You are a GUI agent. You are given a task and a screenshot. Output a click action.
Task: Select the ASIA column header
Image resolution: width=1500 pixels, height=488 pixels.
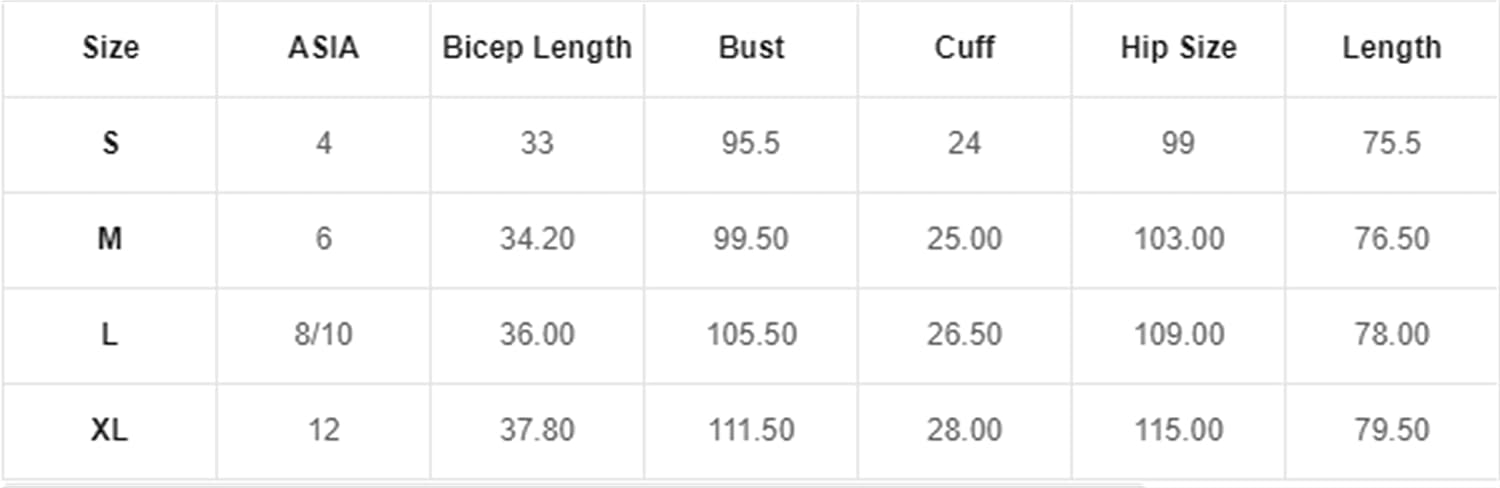tap(323, 48)
